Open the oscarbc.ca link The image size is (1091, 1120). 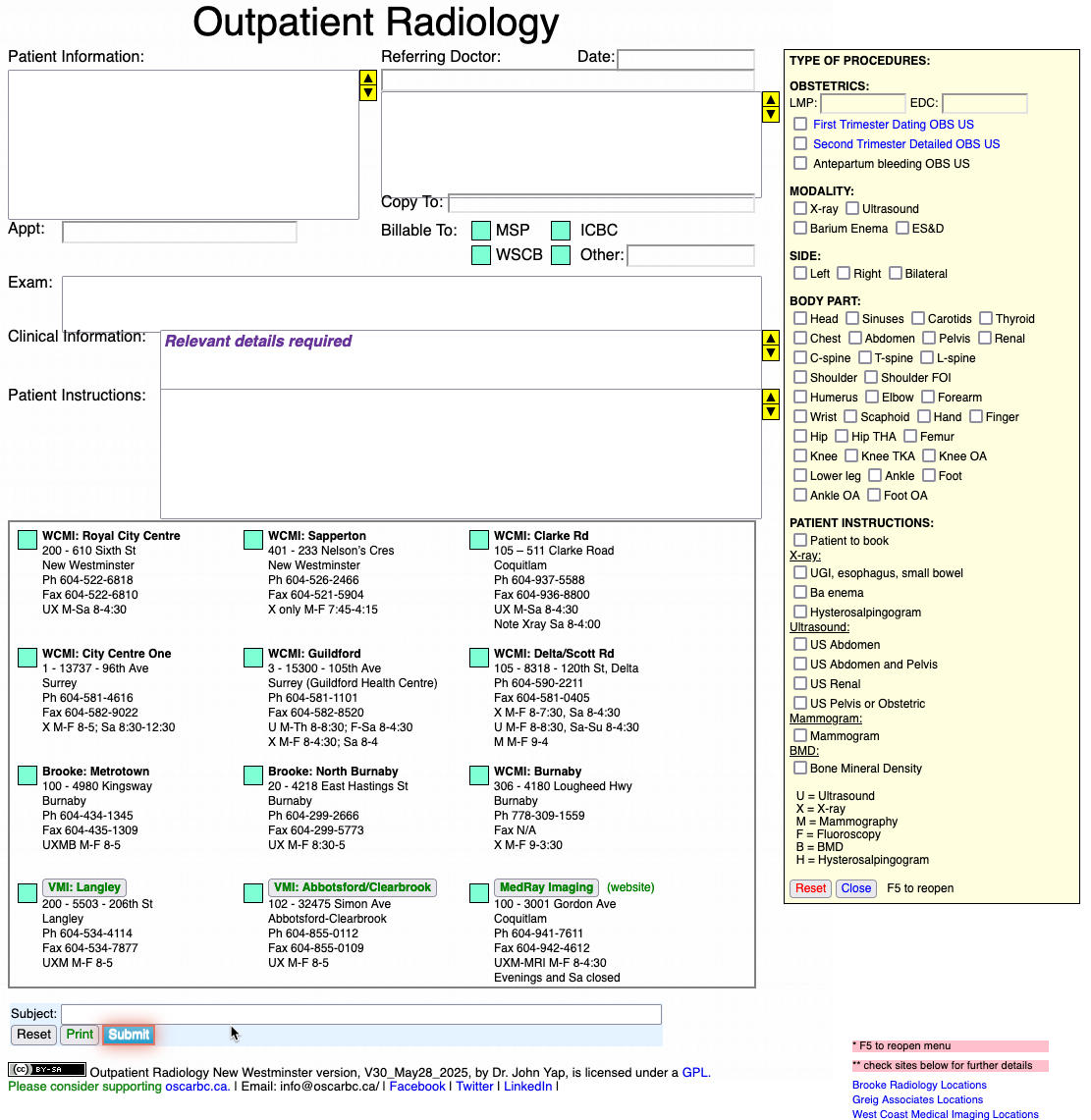195,1087
